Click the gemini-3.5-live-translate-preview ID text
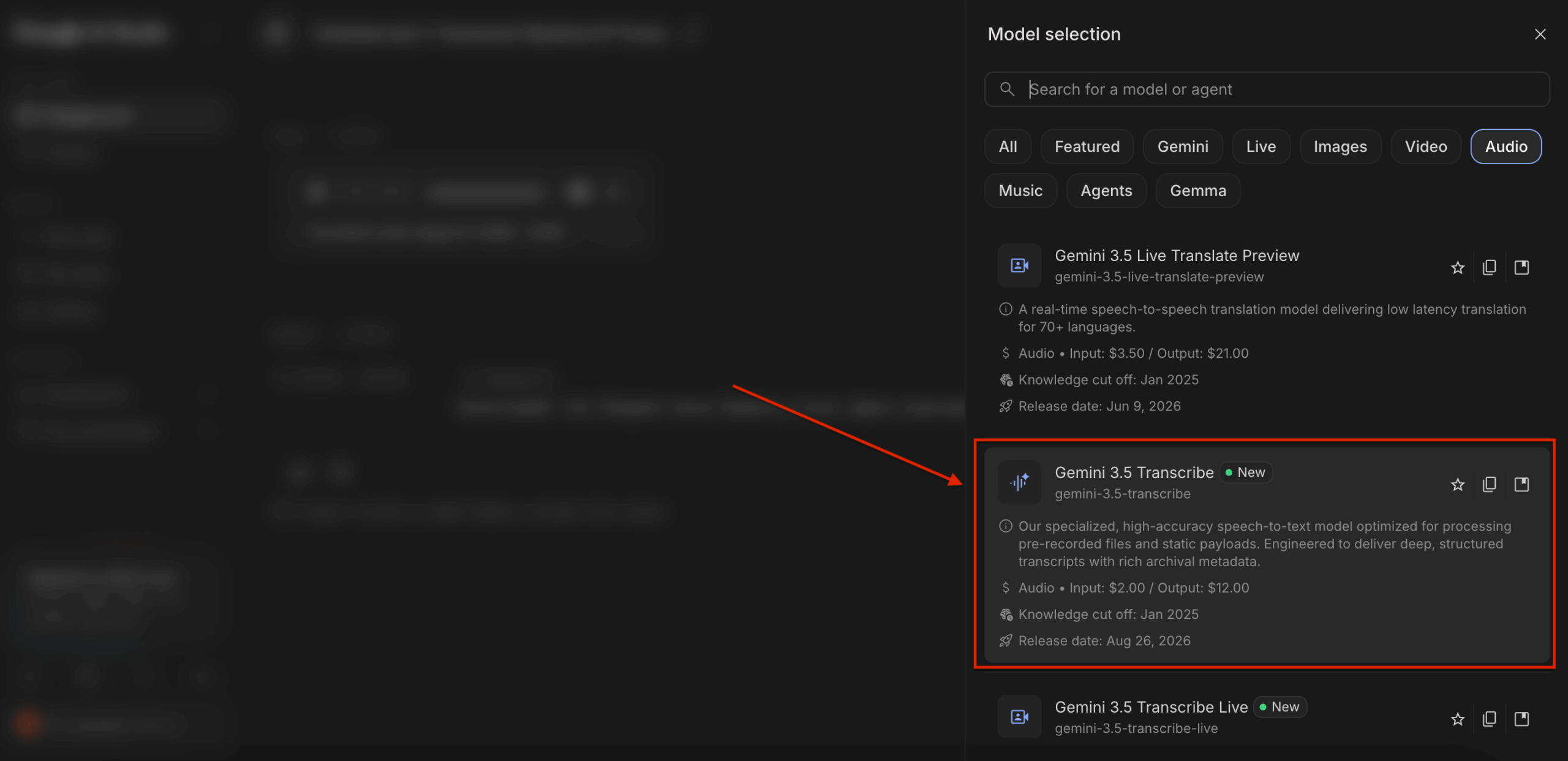The width and height of the screenshot is (1568, 761). [x=1159, y=277]
